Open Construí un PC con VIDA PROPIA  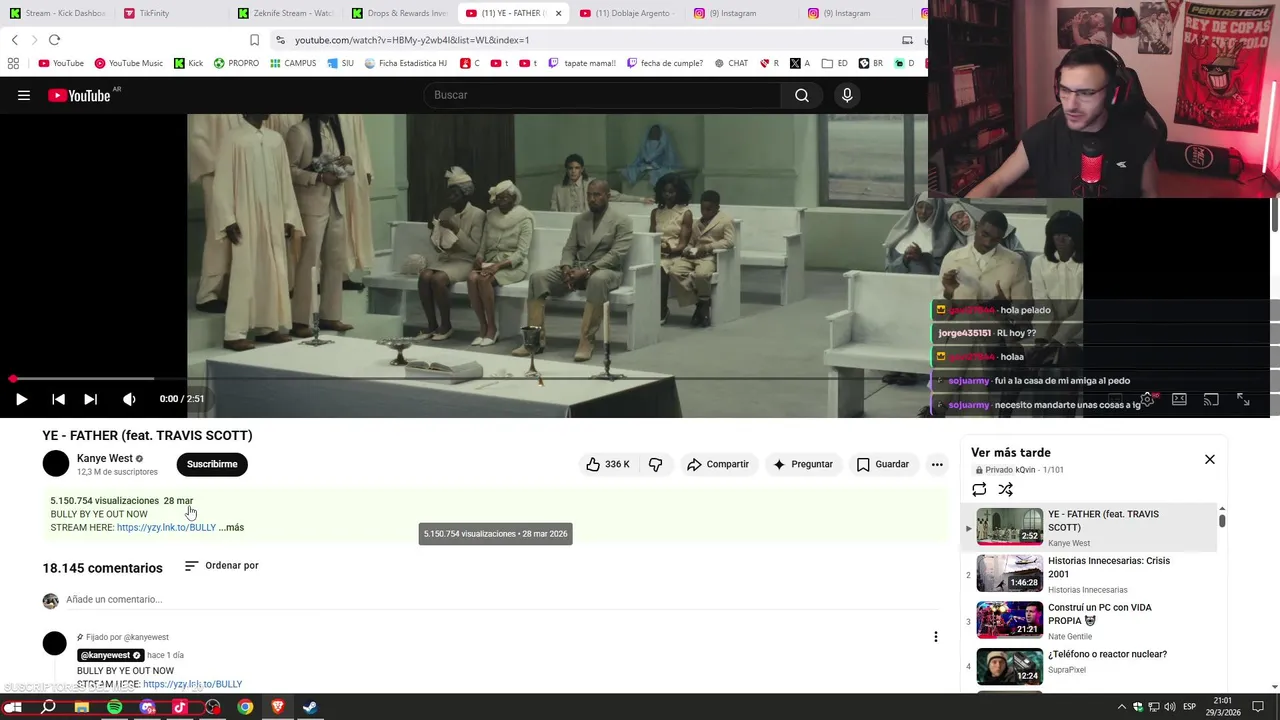tap(1088, 621)
